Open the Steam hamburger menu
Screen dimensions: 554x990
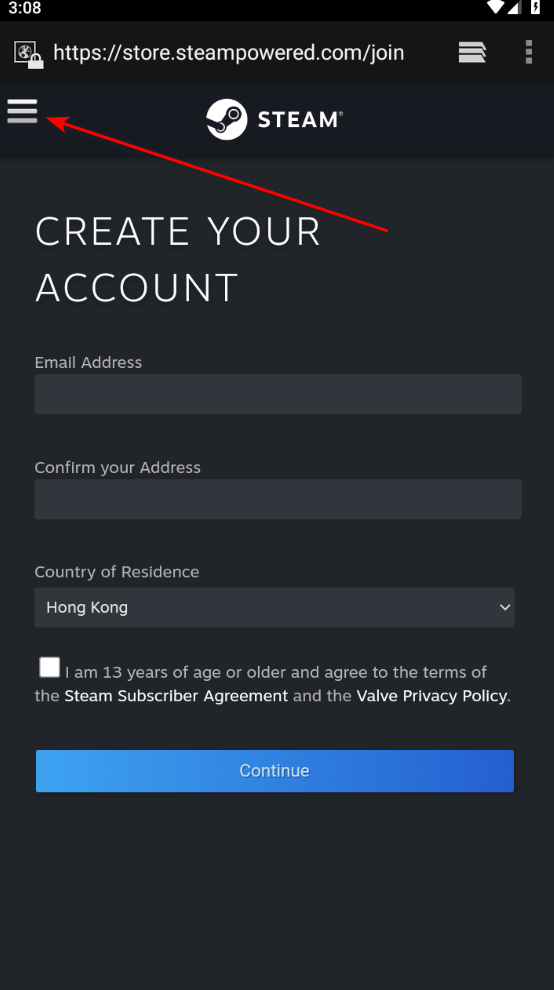[x=22, y=111]
